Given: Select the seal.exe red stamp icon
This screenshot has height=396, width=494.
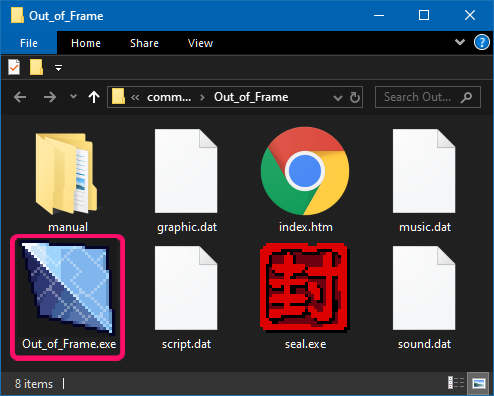Looking at the screenshot, I should click(305, 288).
